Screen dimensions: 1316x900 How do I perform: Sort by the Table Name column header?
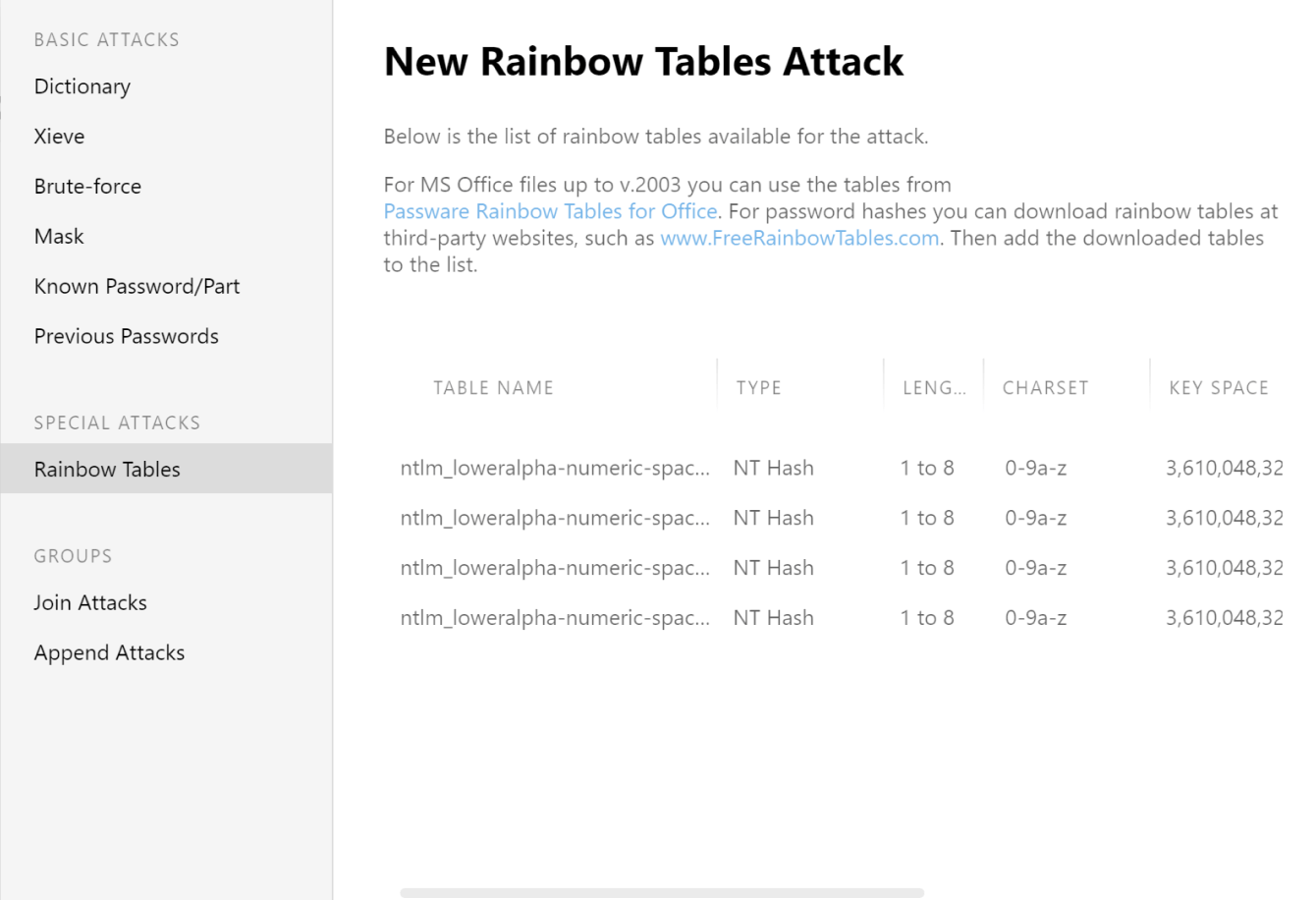coord(493,388)
